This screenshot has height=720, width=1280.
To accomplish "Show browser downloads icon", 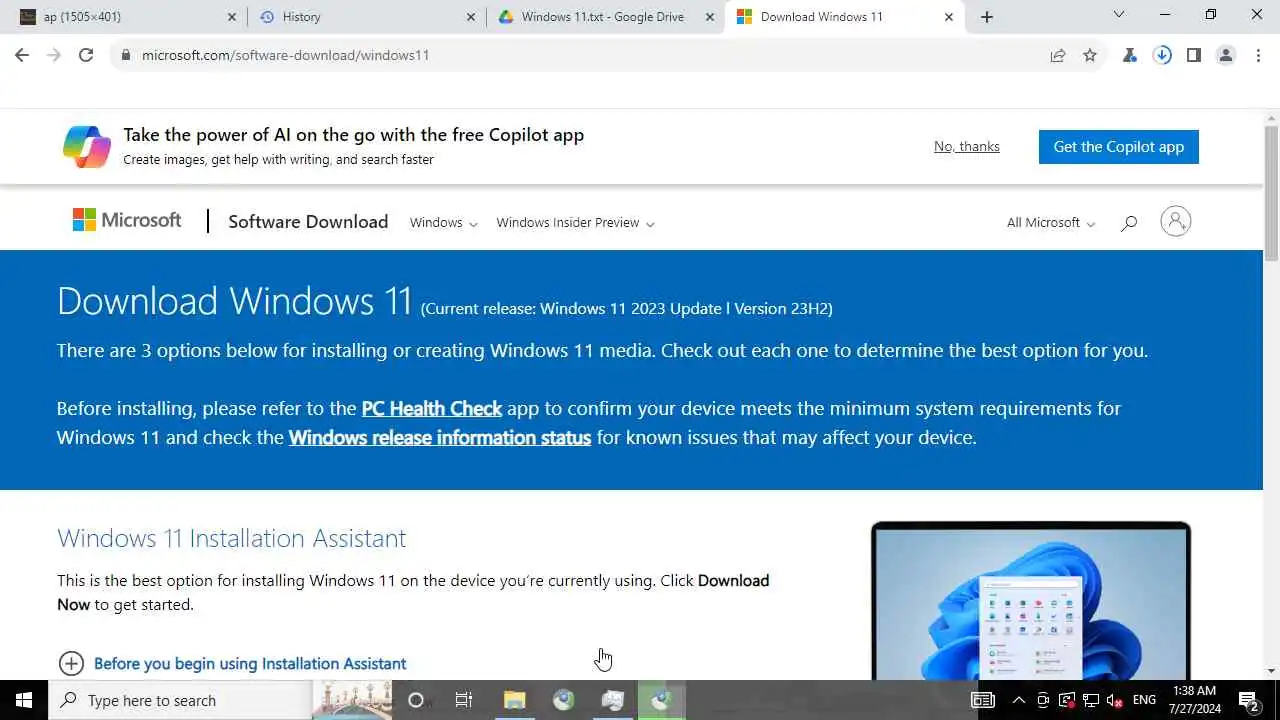I will (x=1162, y=56).
